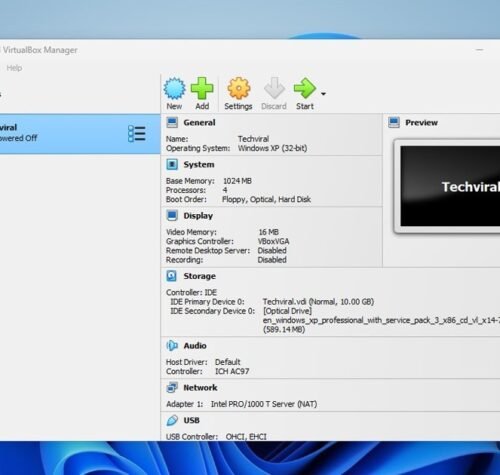Click the General section icon
Image resolution: width=500 pixels, height=475 pixels.
click(x=172, y=122)
